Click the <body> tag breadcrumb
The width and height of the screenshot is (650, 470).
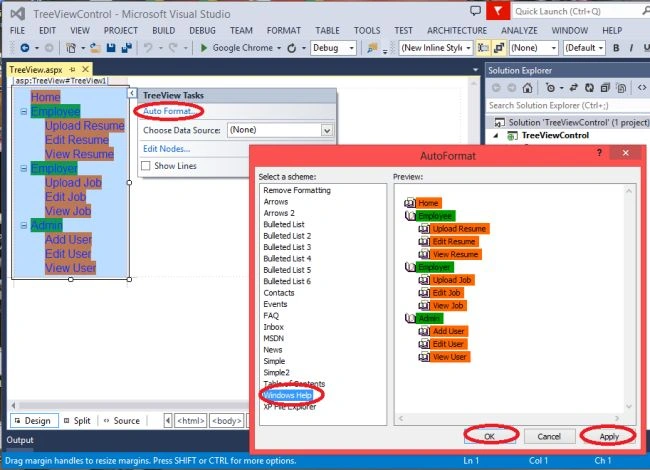226,421
